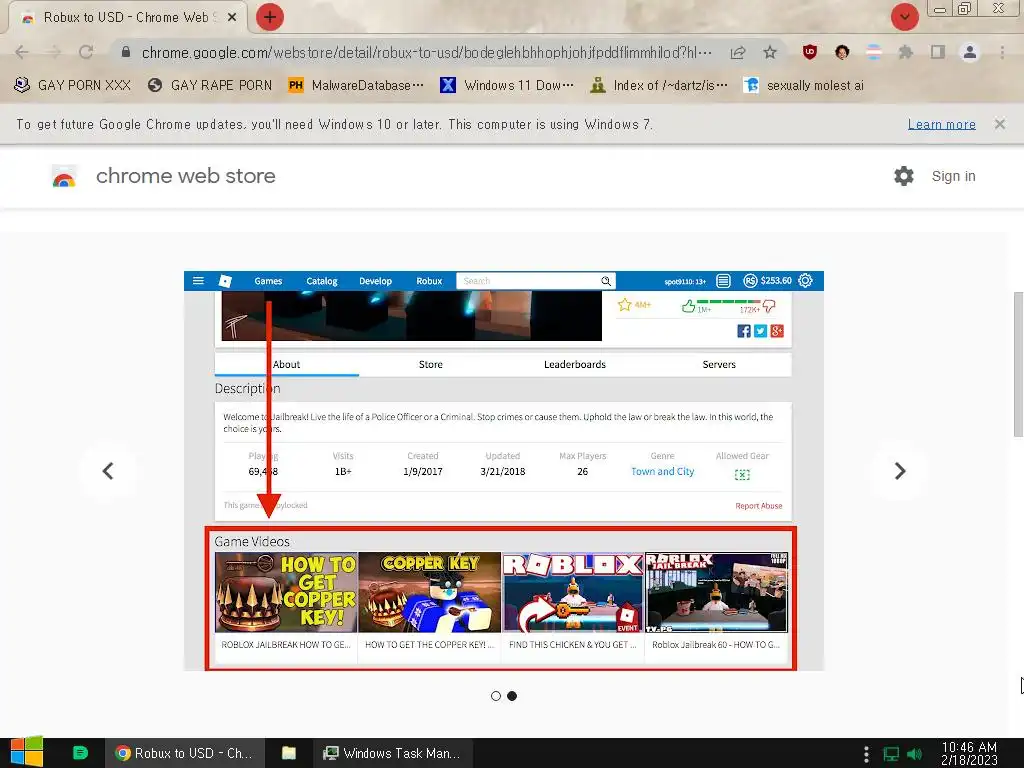This screenshot has width=1024, height=768.
Task: Click the Learn more update link
Action: pyautogui.click(x=942, y=124)
